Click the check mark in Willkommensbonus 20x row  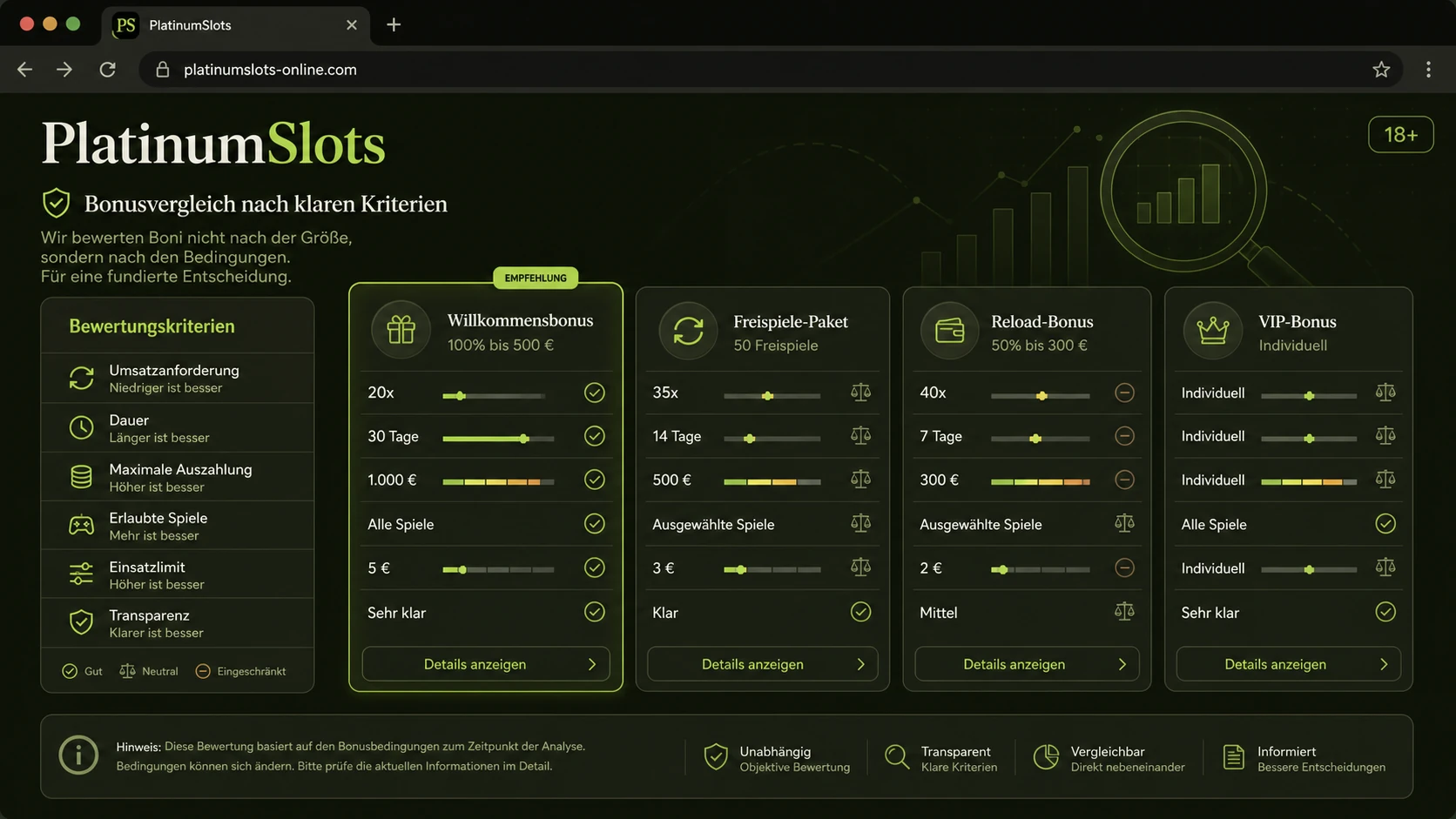pos(595,393)
